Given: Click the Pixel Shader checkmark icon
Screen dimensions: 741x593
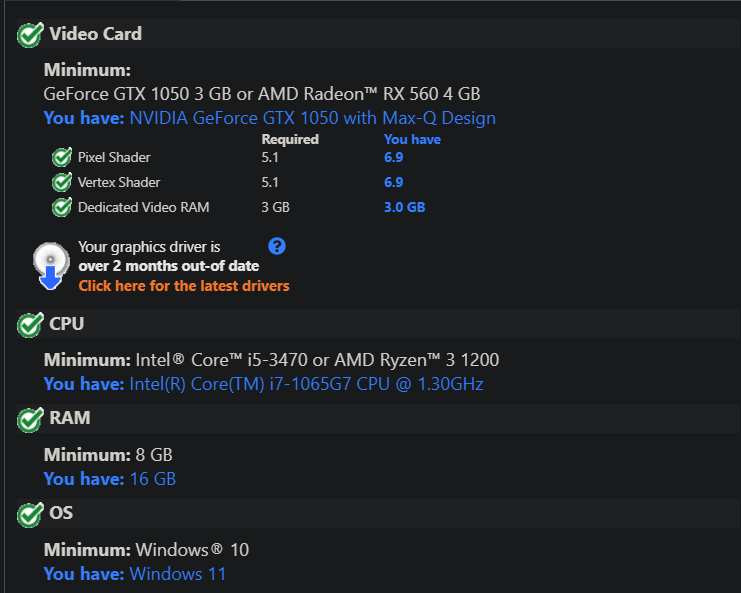Looking at the screenshot, I should (61, 157).
